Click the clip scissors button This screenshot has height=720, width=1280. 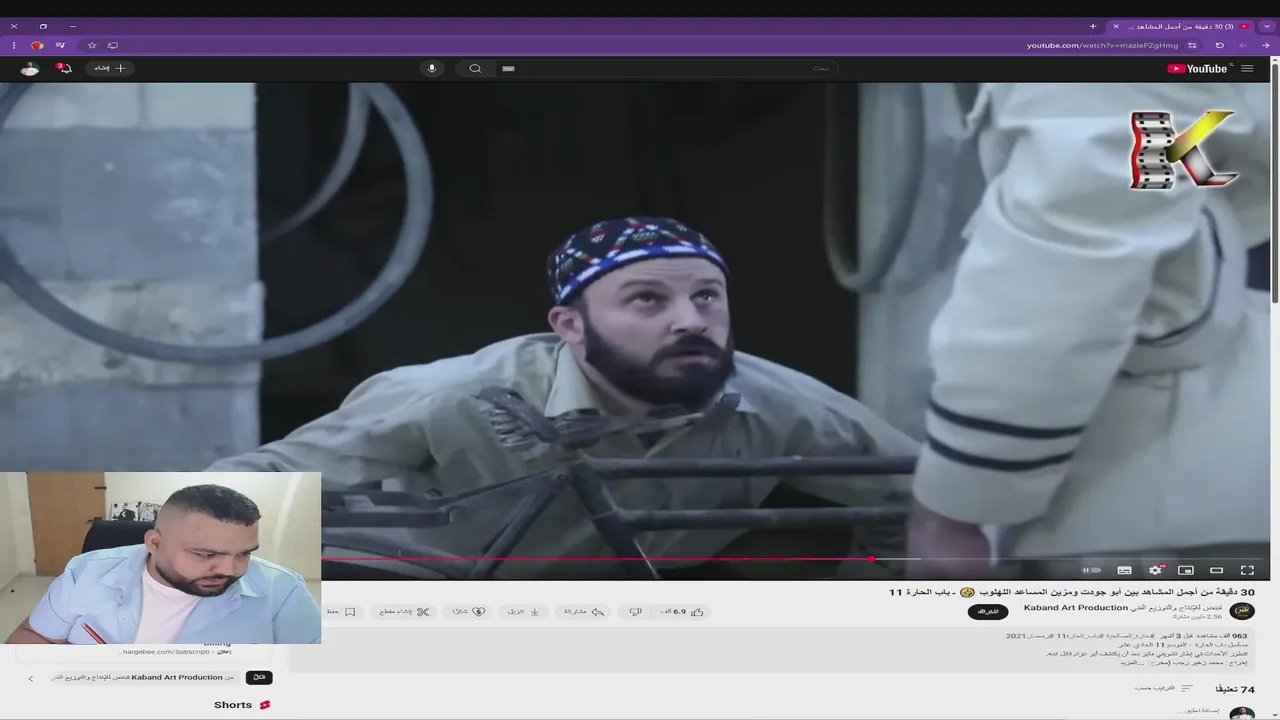click(404, 612)
